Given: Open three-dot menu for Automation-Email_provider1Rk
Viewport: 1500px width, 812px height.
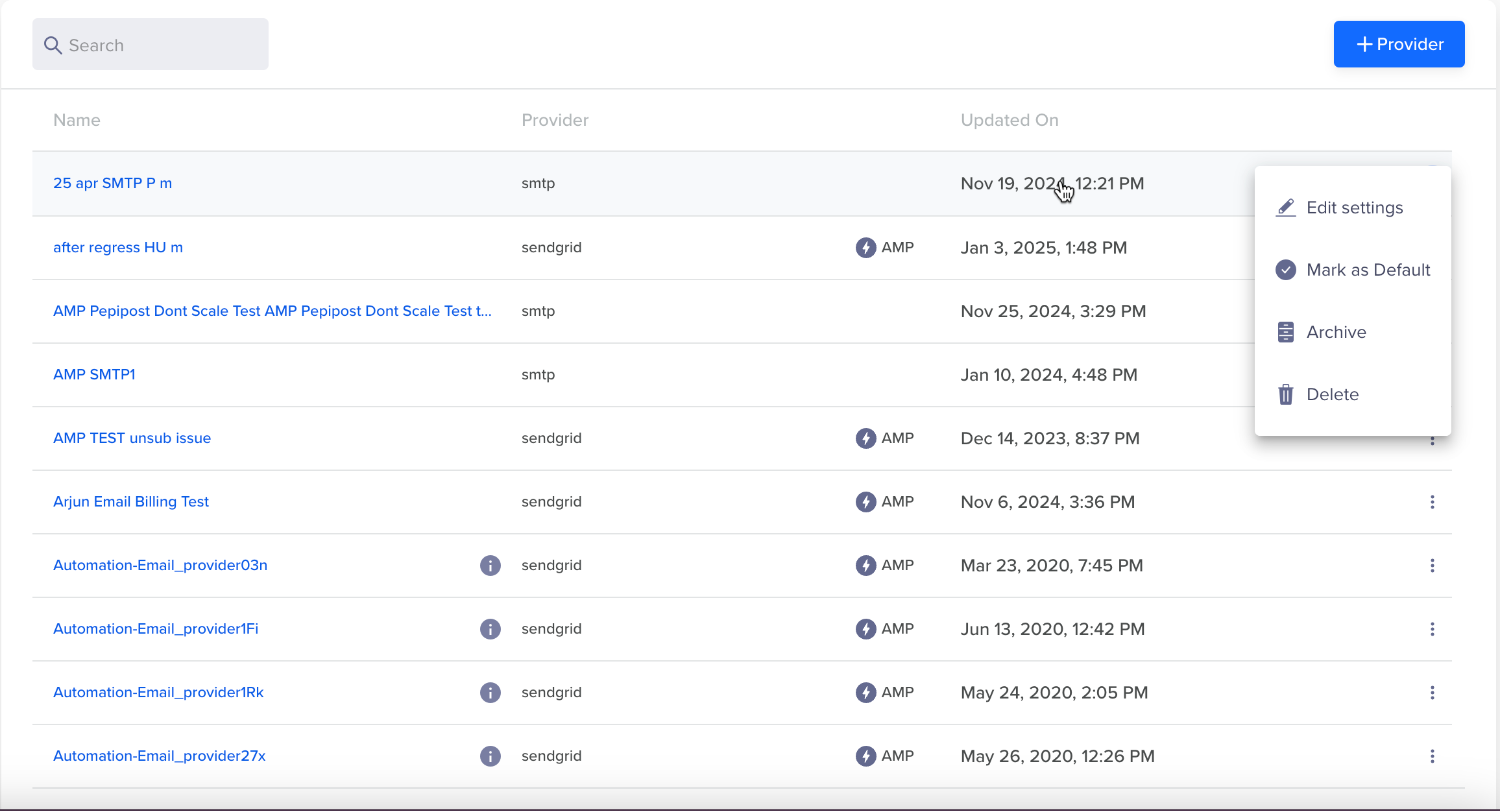Looking at the screenshot, I should pos(1433,693).
